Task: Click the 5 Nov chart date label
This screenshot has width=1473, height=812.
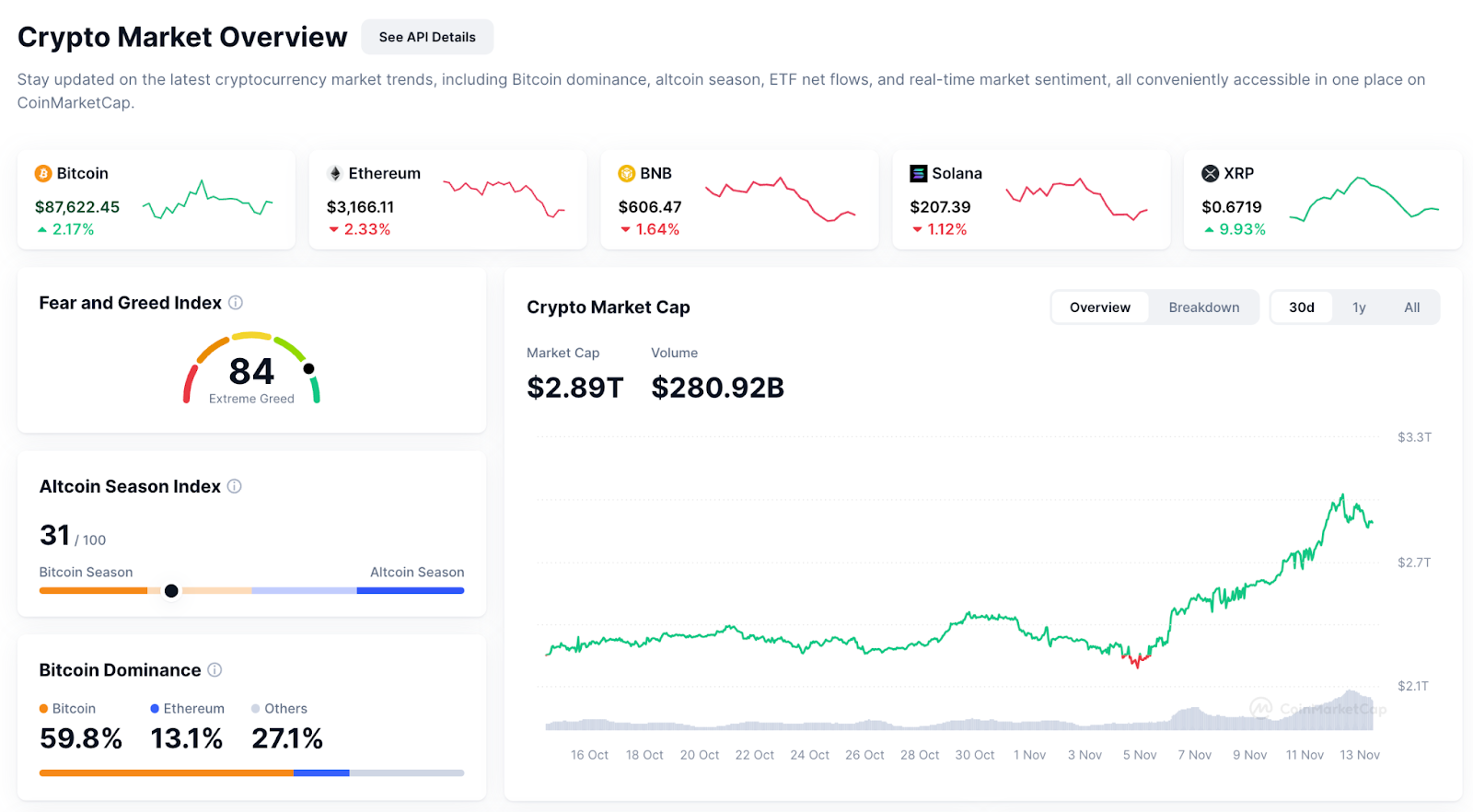Action: coord(1140,755)
